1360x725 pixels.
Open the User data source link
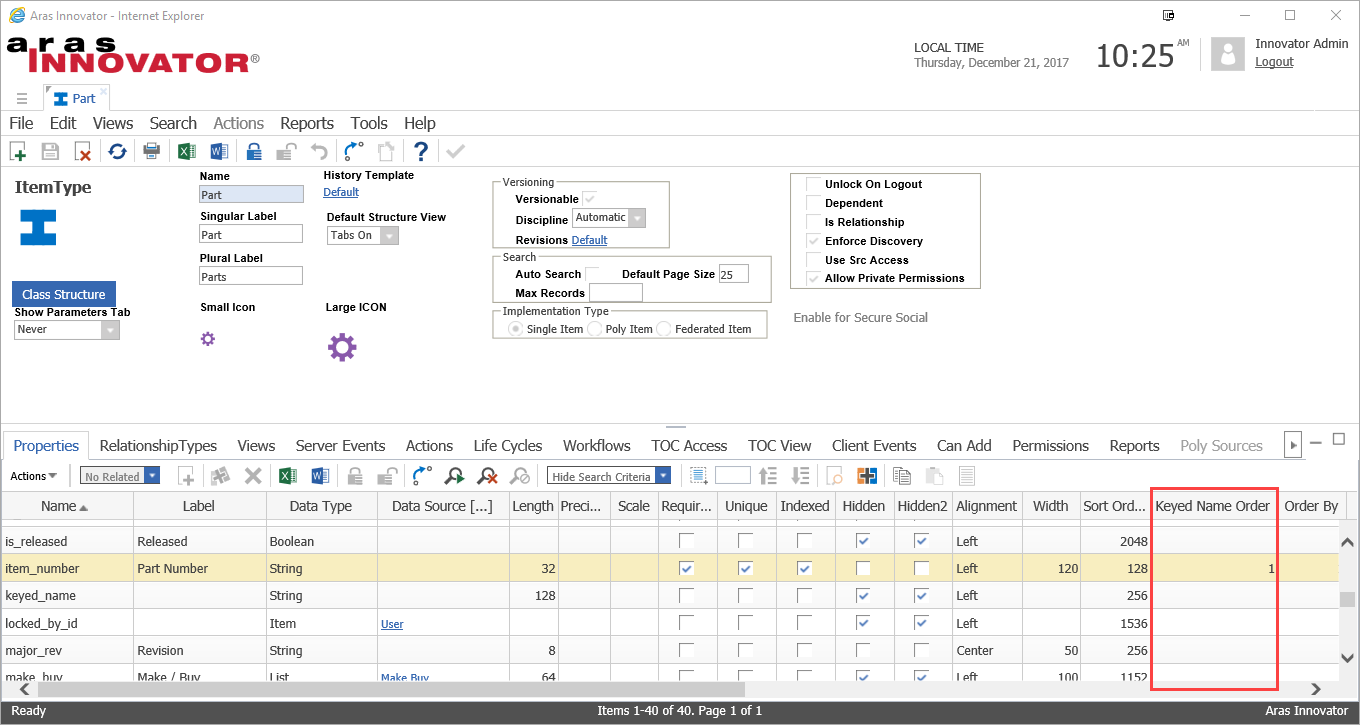pyautogui.click(x=392, y=623)
